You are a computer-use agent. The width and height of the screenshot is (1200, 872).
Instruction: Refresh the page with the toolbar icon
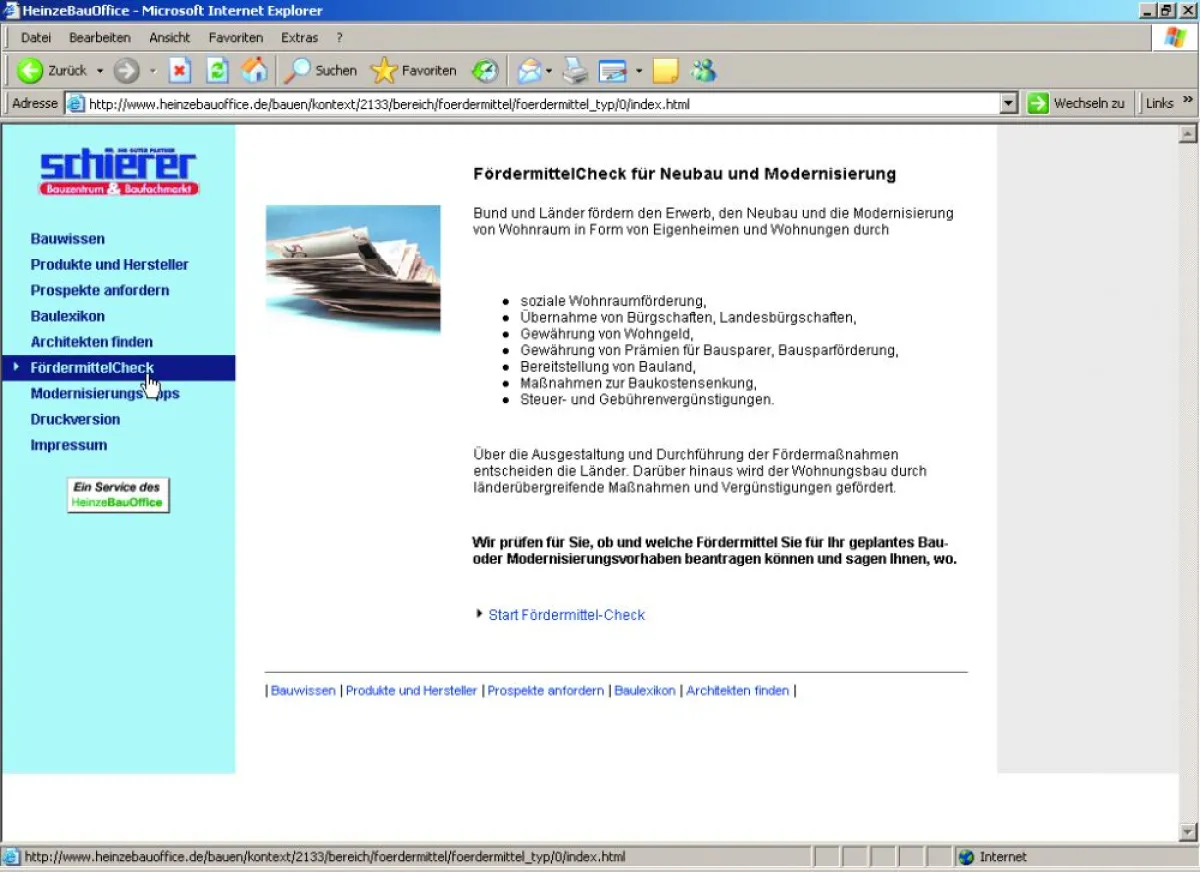tap(217, 71)
